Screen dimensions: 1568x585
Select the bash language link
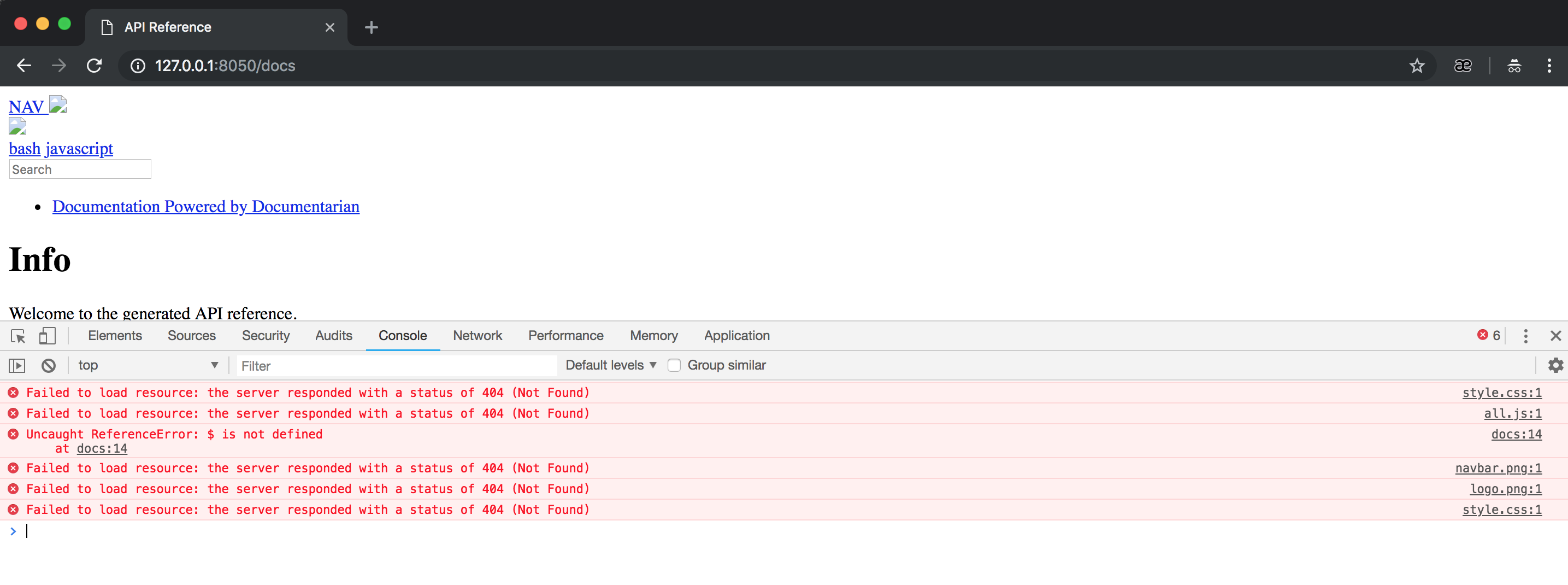coord(25,149)
